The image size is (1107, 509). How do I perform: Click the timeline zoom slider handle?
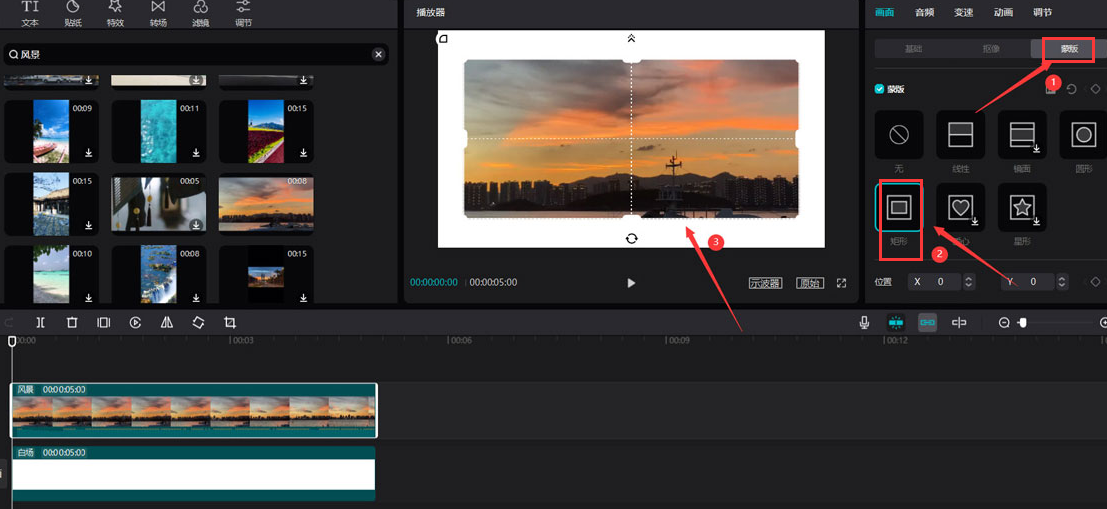coord(1022,323)
